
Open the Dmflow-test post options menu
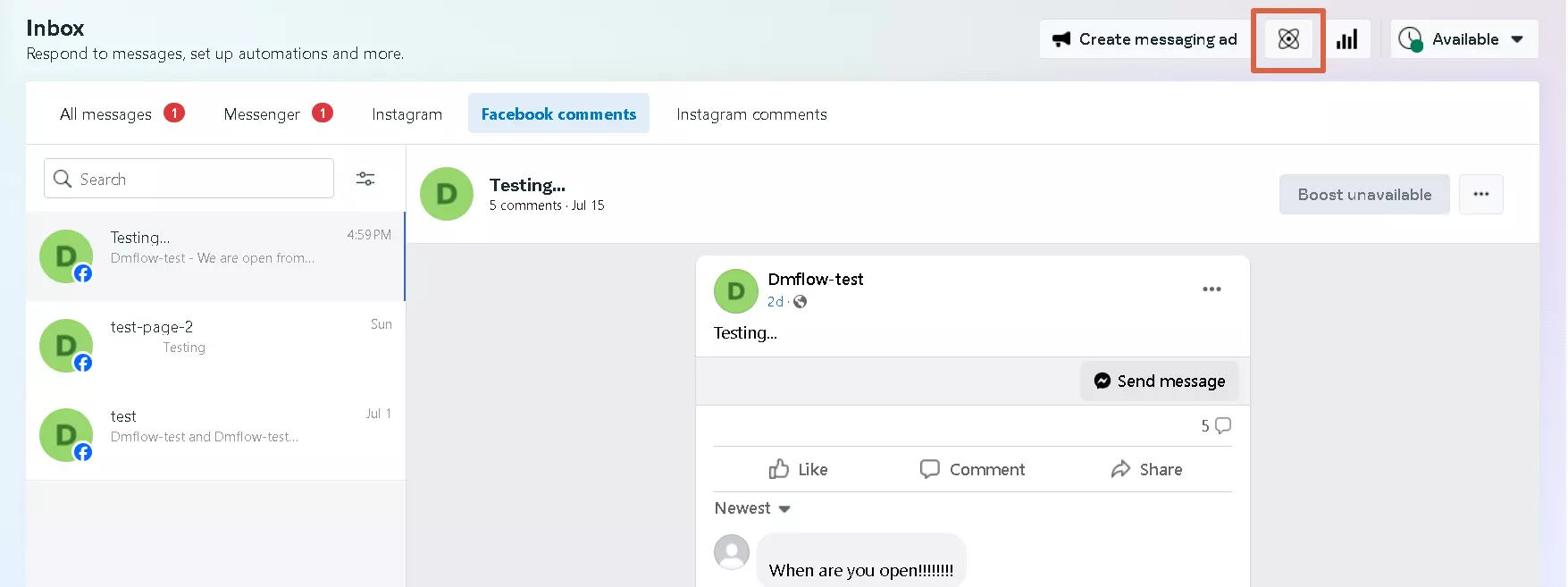click(1212, 289)
